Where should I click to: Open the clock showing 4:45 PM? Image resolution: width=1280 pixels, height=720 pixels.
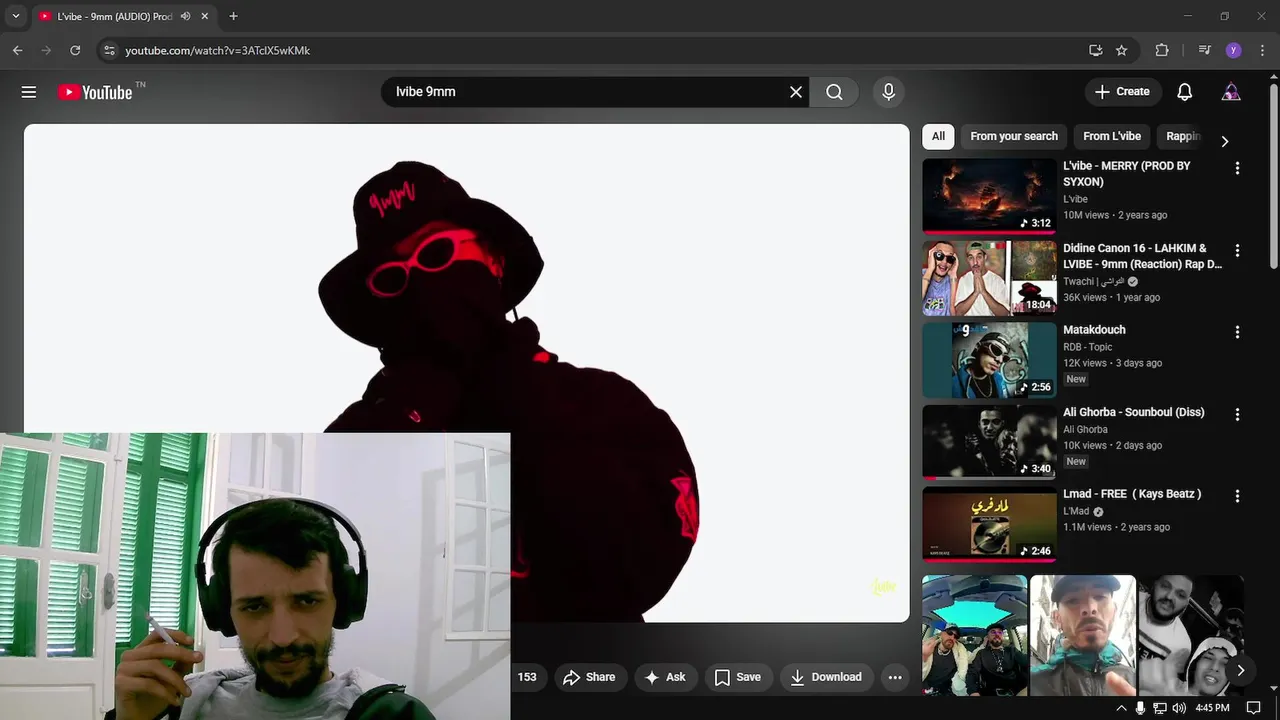(1212, 708)
